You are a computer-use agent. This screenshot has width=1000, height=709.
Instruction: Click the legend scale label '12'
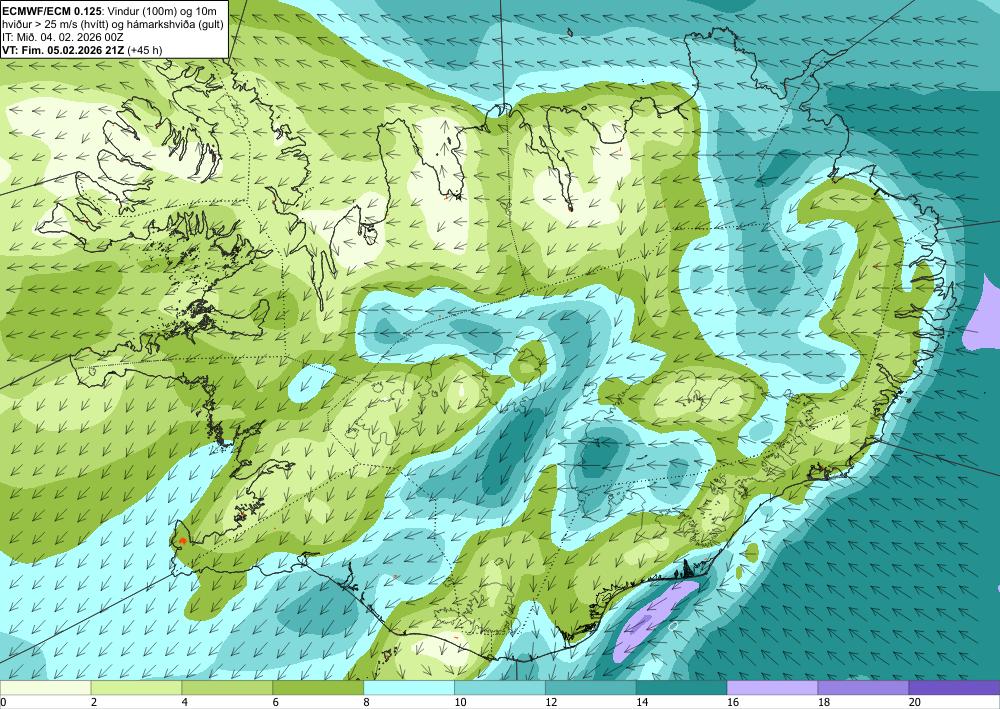(x=551, y=703)
